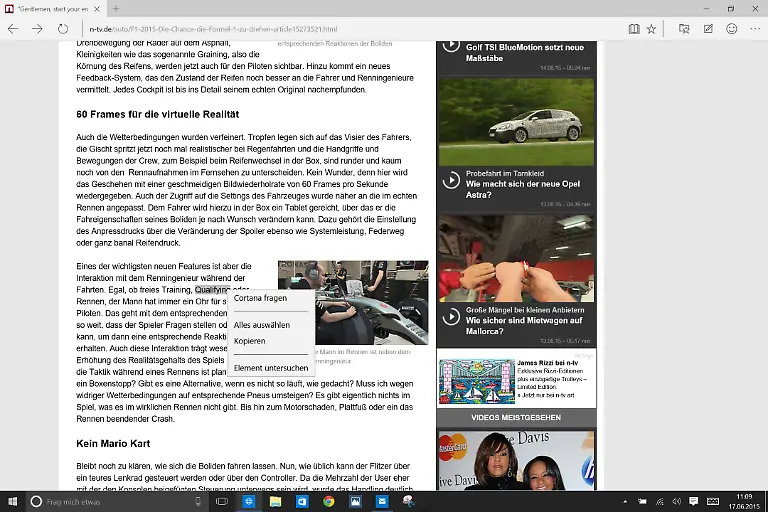The width and height of the screenshot is (768, 512).
Task: Open Google Chrome from the taskbar
Action: coord(328,501)
